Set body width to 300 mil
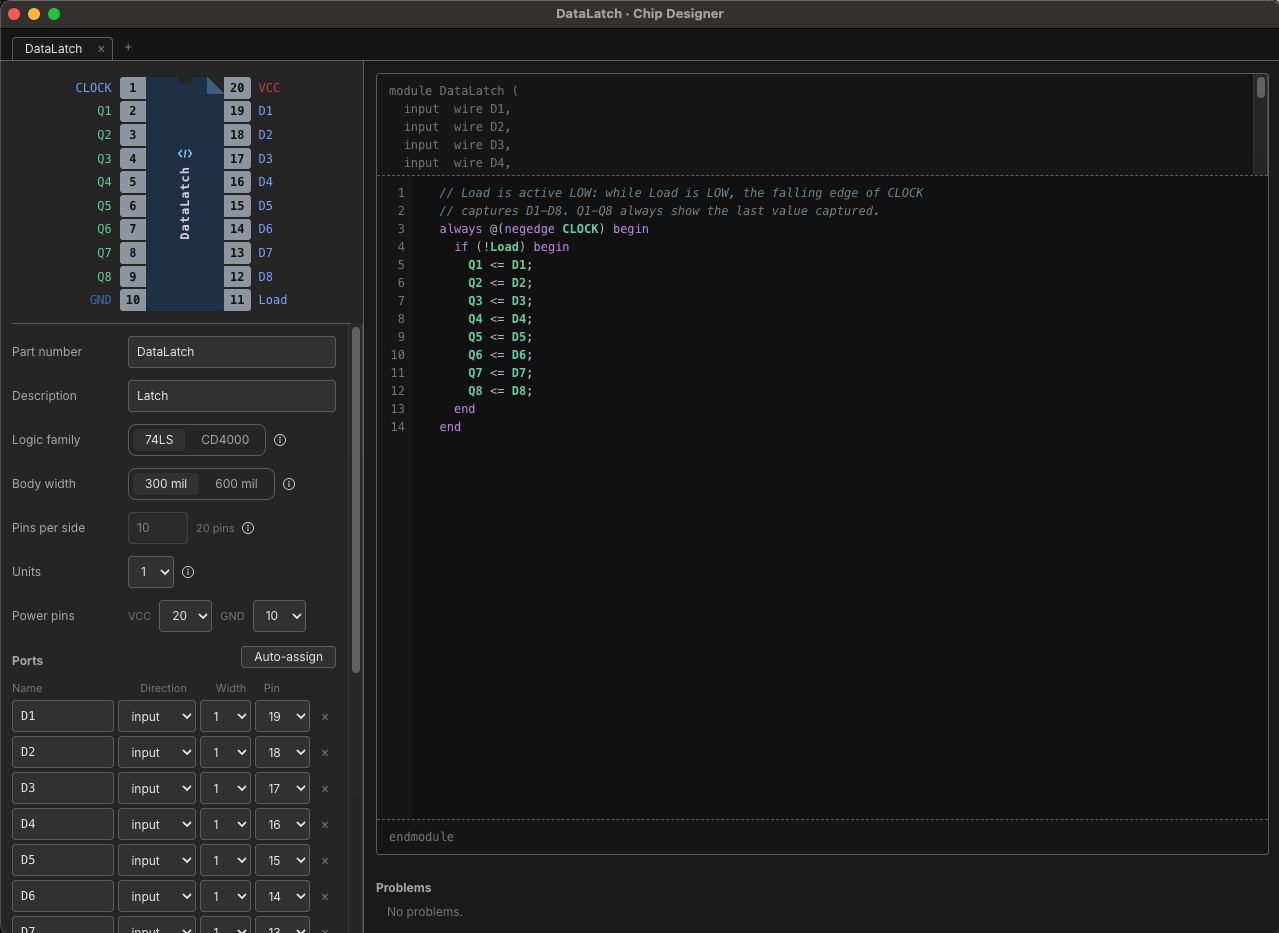 pos(166,484)
